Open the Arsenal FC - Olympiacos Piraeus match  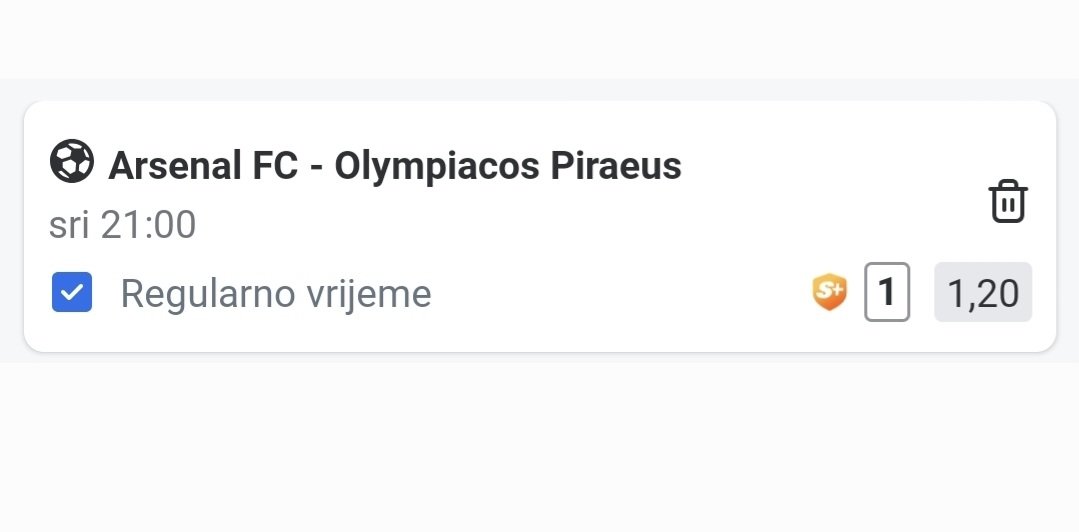395,166
